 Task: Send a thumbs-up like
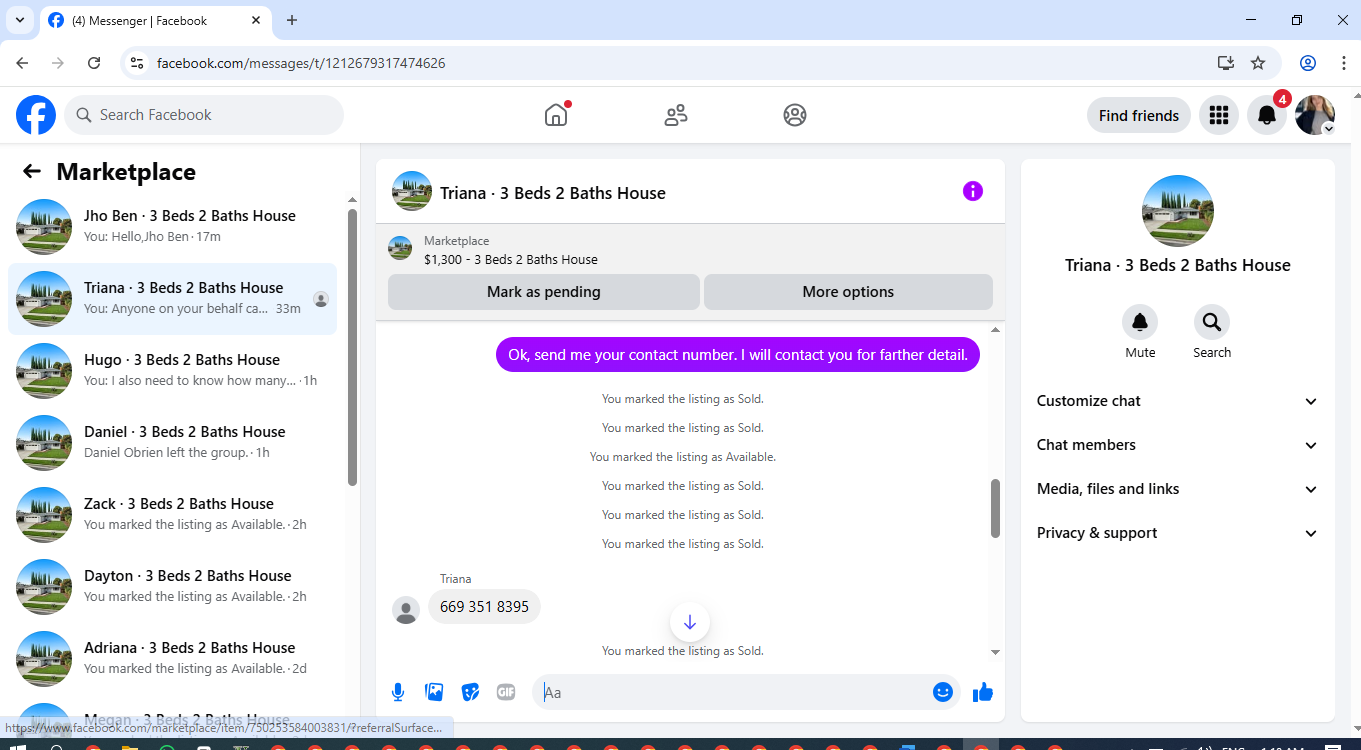983,692
